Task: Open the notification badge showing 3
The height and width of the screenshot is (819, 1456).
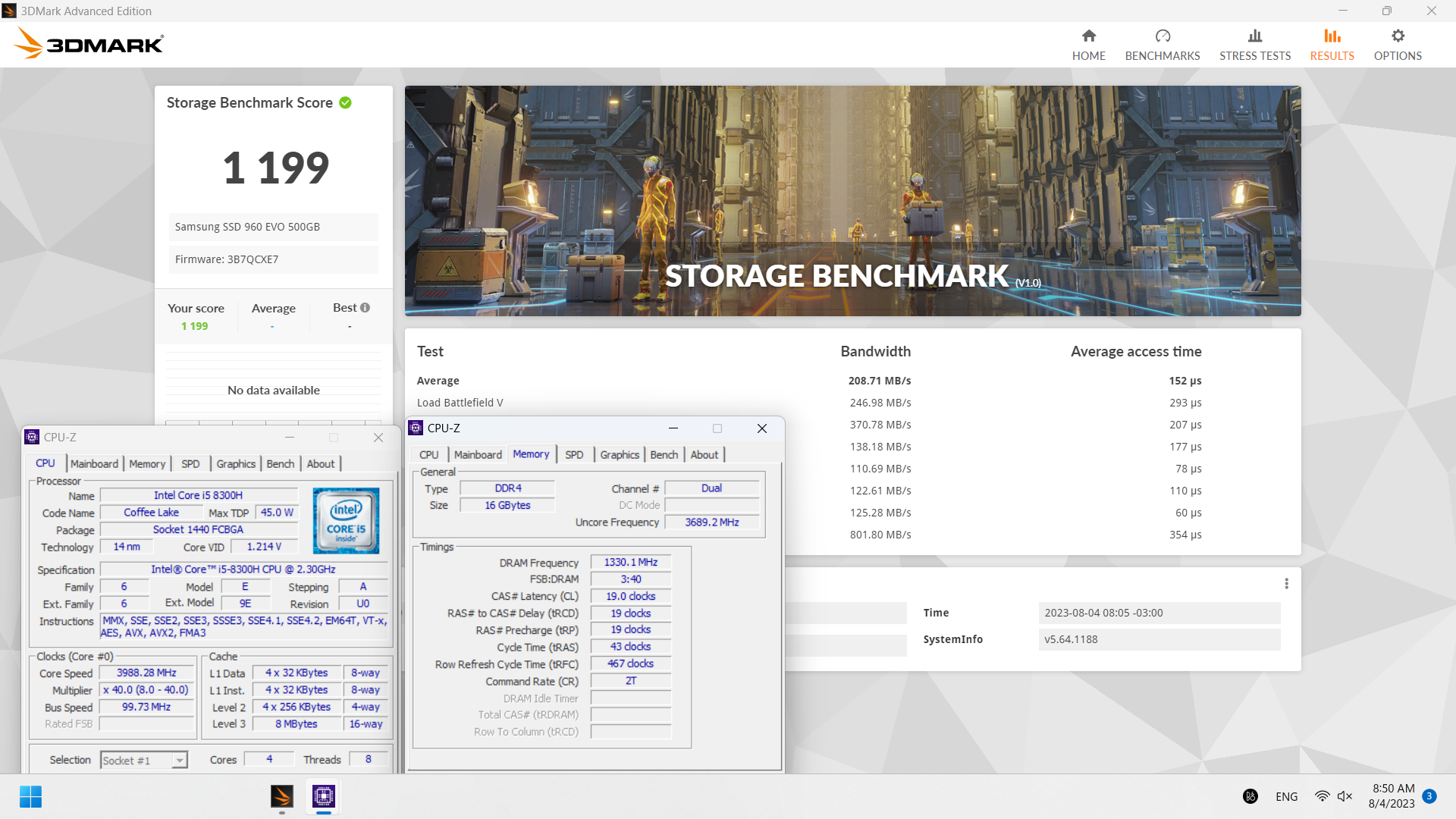Action: pos(1429,796)
